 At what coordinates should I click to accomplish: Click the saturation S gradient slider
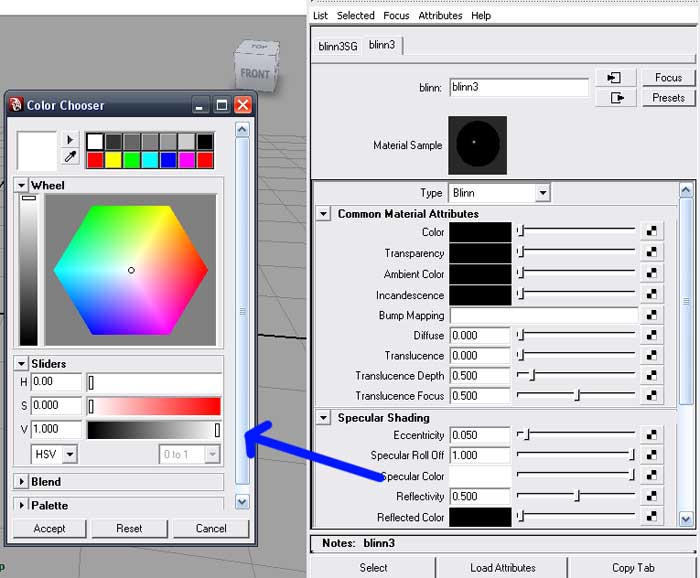coord(154,406)
